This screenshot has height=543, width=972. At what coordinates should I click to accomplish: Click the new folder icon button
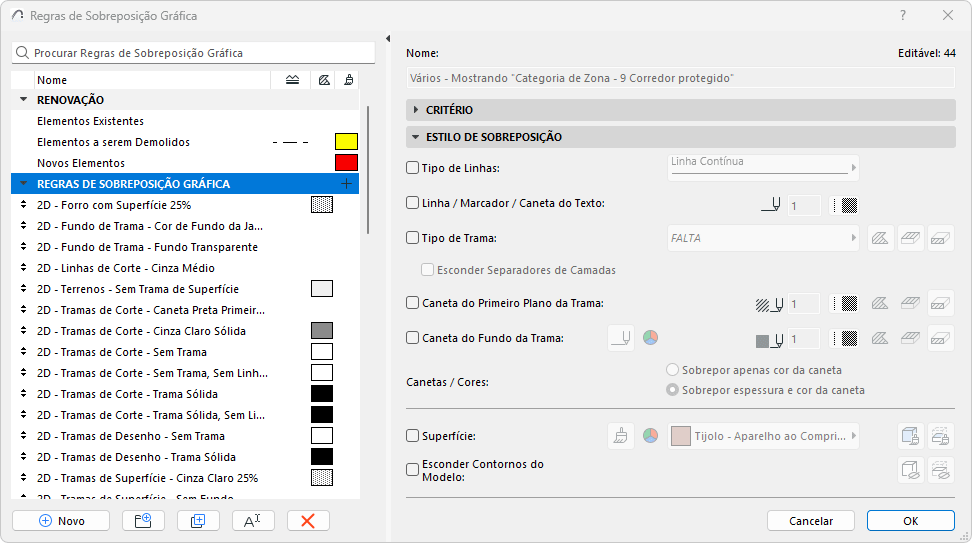tap(143, 521)
